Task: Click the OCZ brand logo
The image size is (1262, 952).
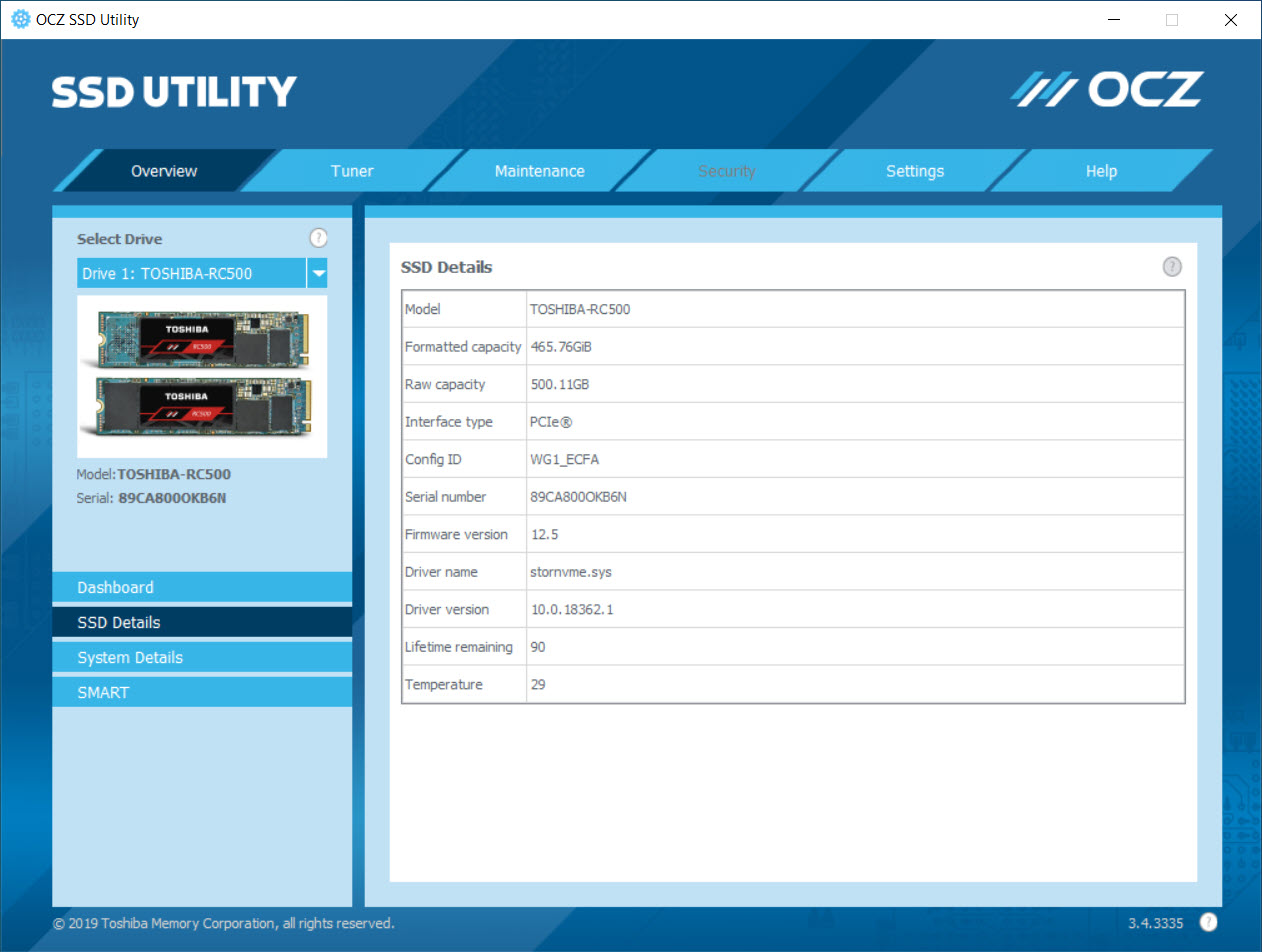Action: (1105, 90)
